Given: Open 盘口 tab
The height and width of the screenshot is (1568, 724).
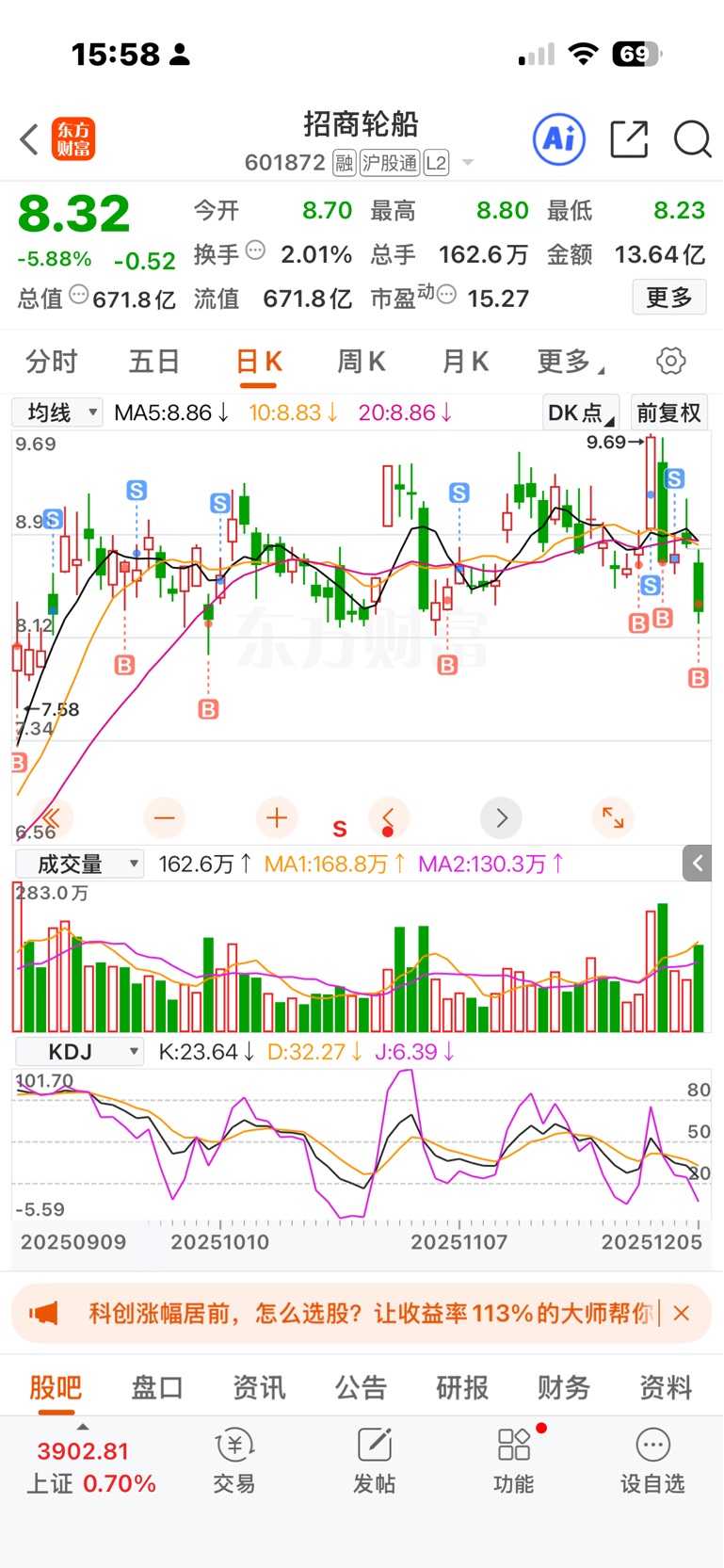Looking at the screenshot, I should click(x=157, y=1387).
